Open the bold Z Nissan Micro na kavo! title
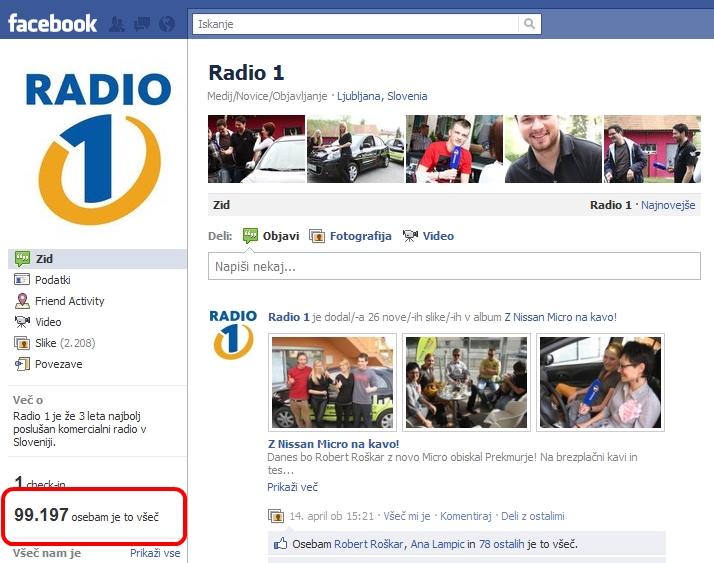The image size is (714, 563). (x=333, y=444)
